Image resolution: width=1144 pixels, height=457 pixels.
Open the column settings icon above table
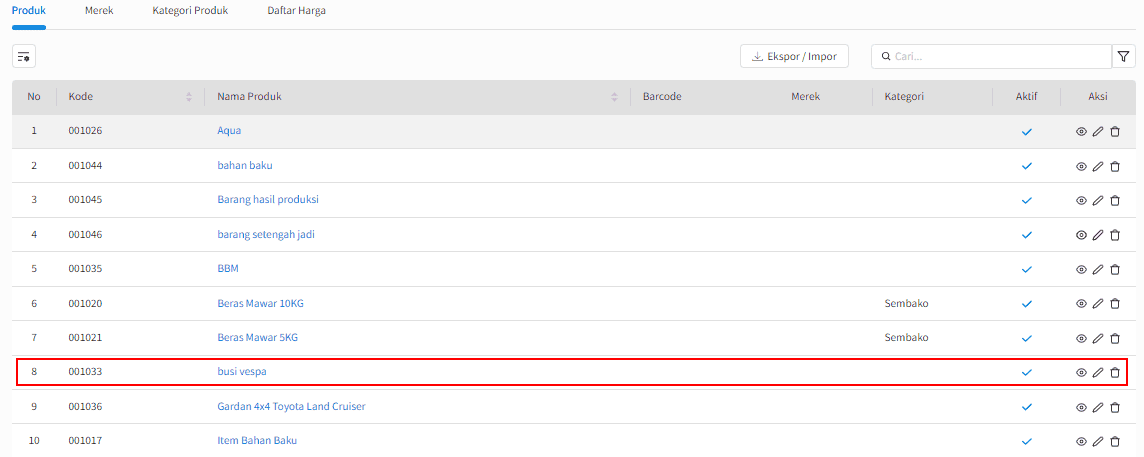point(24,56)
